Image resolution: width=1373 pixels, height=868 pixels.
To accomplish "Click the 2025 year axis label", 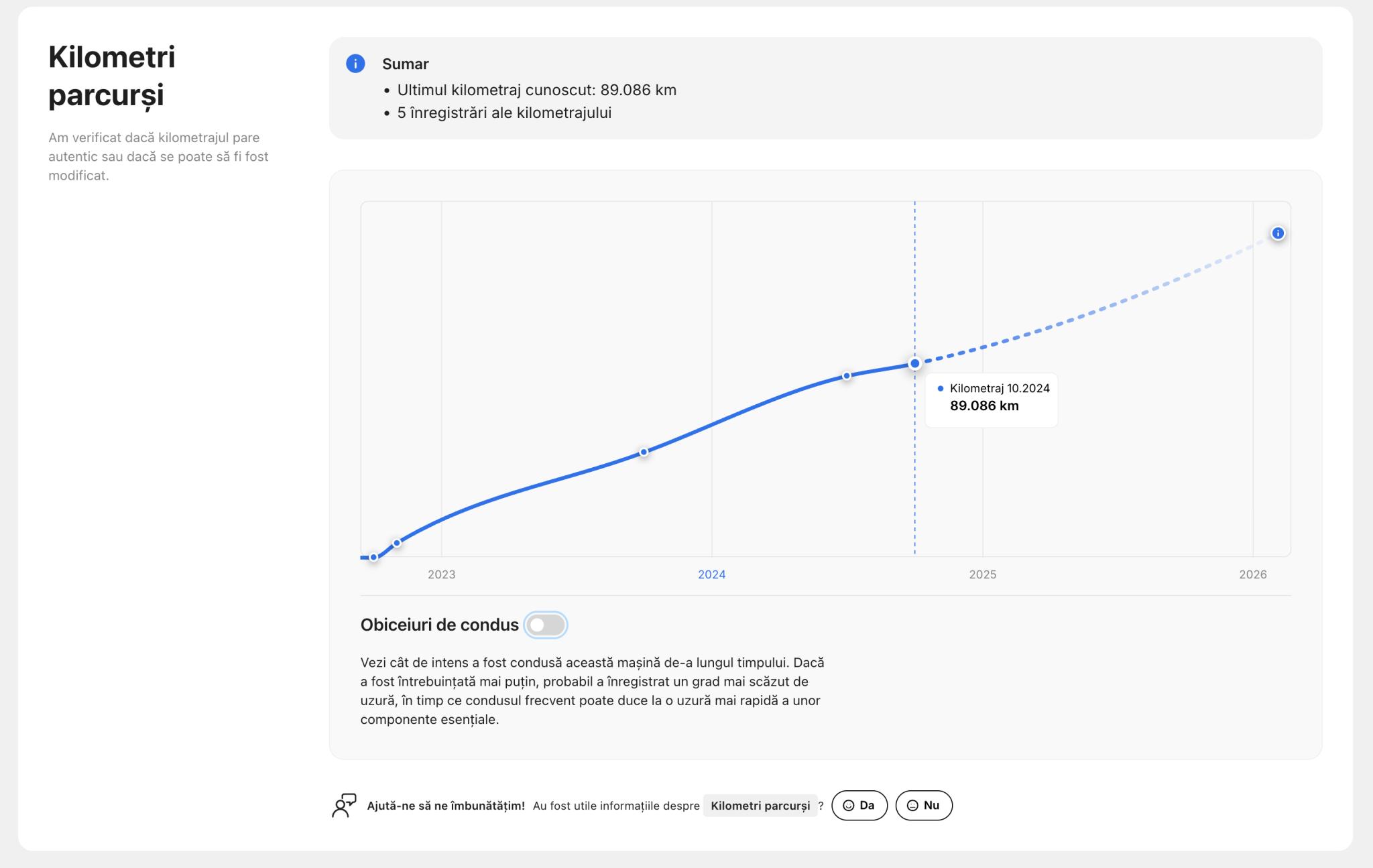I will coord(982,574).
